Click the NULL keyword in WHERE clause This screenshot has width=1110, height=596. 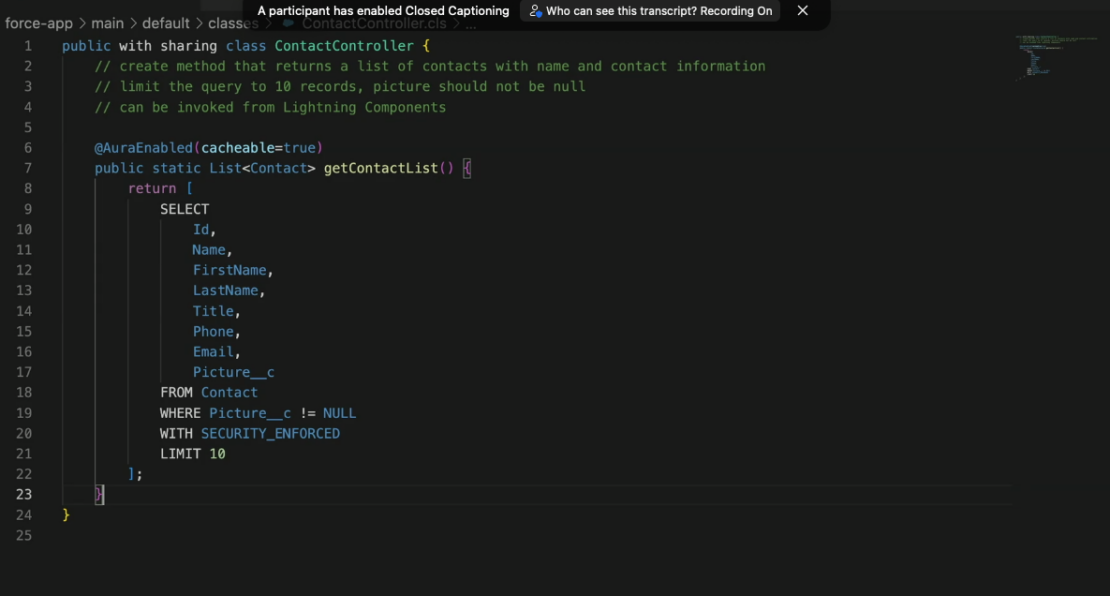point(339,413)
